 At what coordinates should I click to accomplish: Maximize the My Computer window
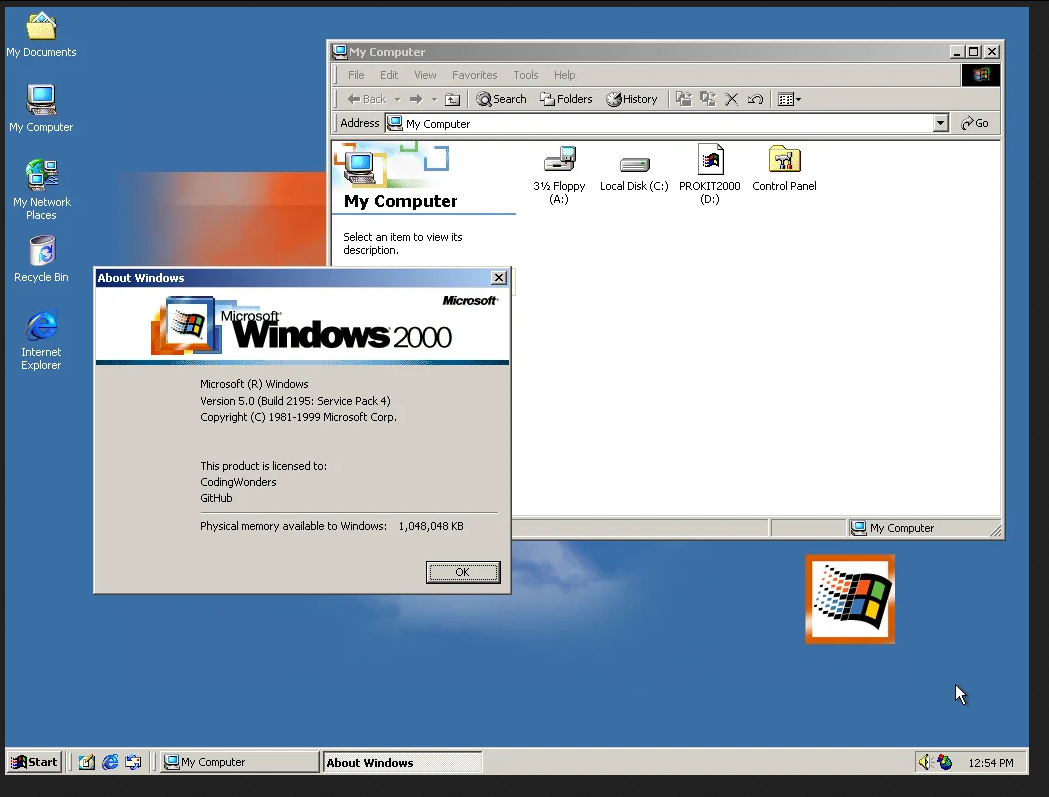974,52
